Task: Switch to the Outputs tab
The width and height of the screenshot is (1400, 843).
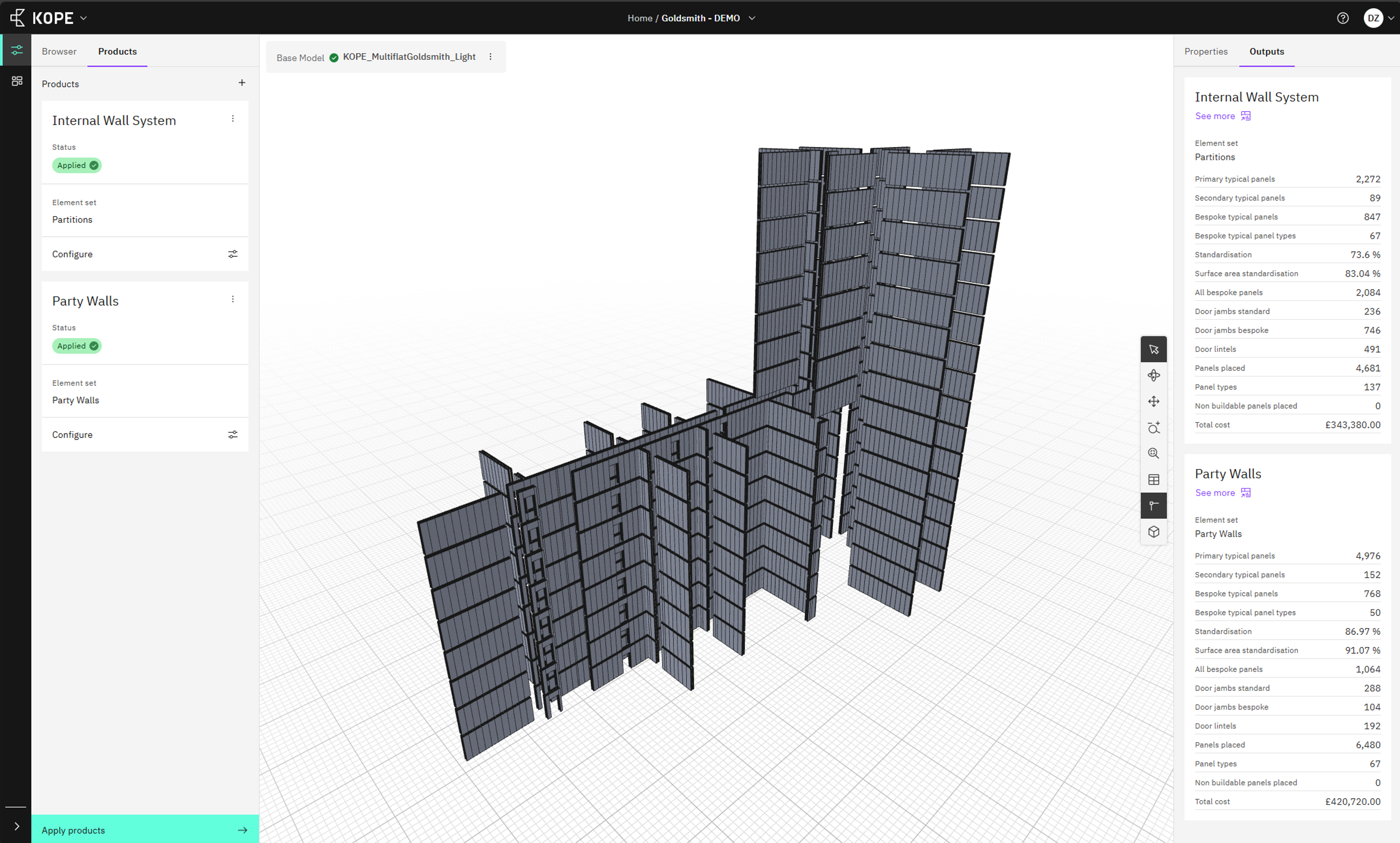Action: coord(1267,51)
